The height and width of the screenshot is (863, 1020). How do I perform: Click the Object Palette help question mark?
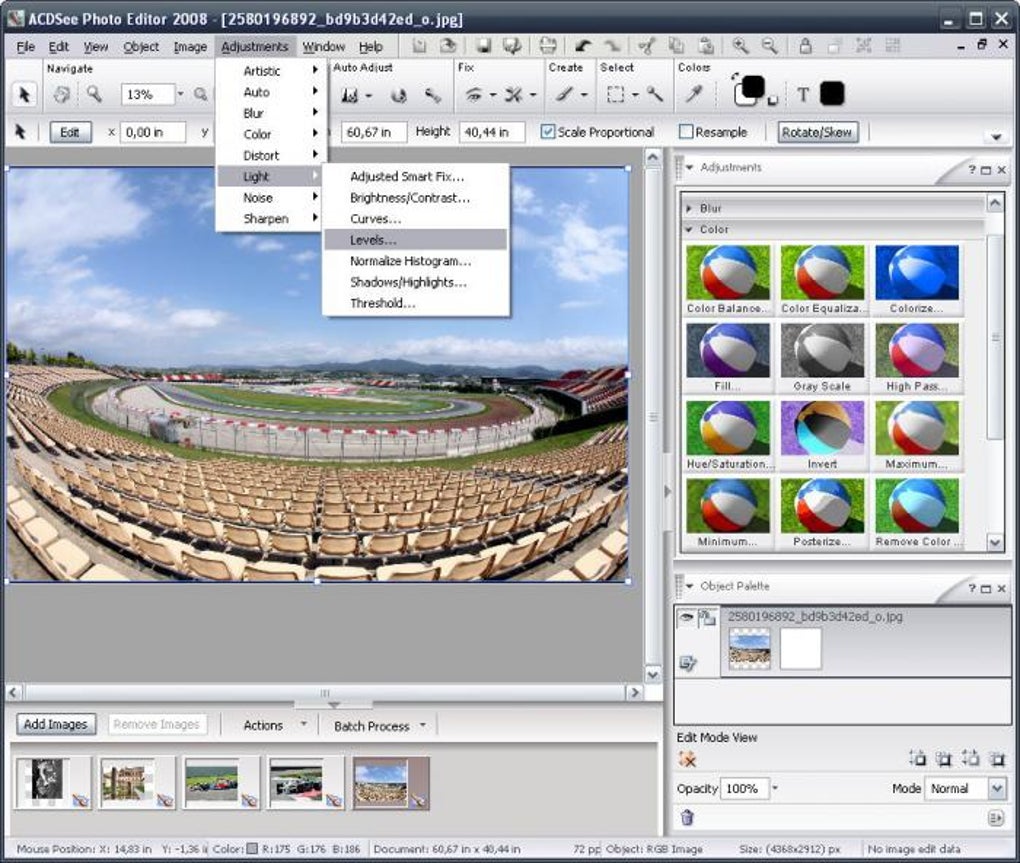coord(972,588)
